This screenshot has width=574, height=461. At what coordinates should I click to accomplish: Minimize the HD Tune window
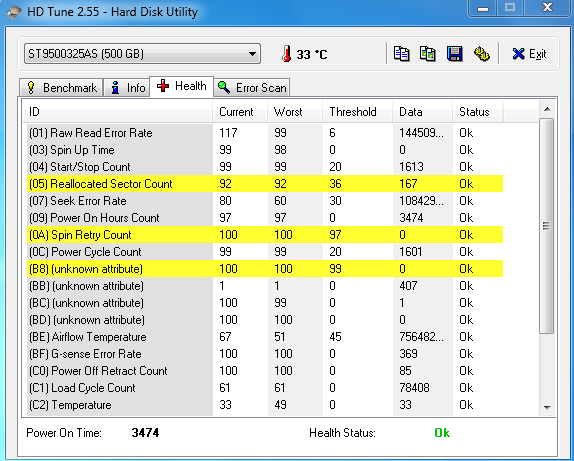point(483,8)
